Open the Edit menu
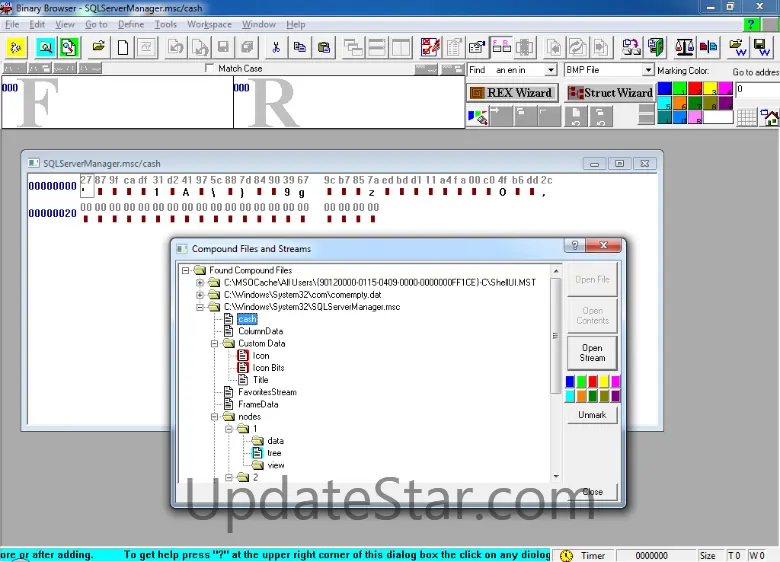 pos(37,24)
